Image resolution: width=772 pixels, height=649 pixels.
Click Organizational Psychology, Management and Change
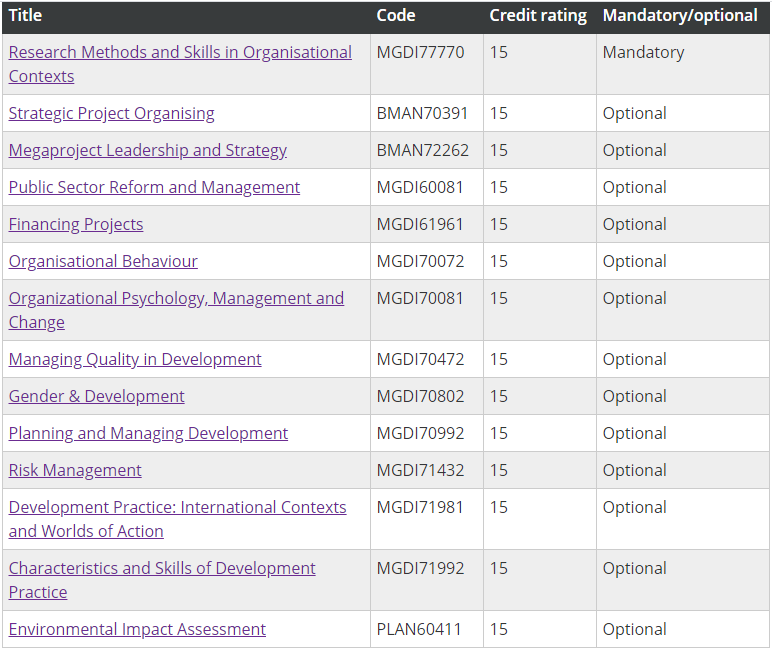176,310
